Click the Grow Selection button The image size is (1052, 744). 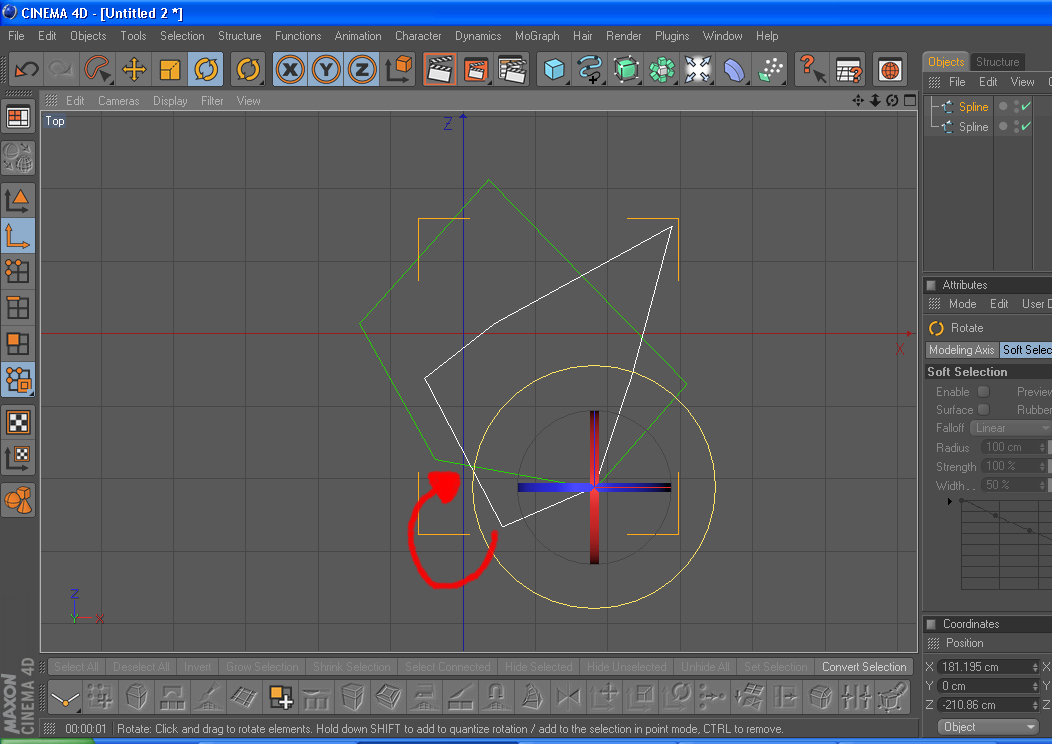point(262,666)
